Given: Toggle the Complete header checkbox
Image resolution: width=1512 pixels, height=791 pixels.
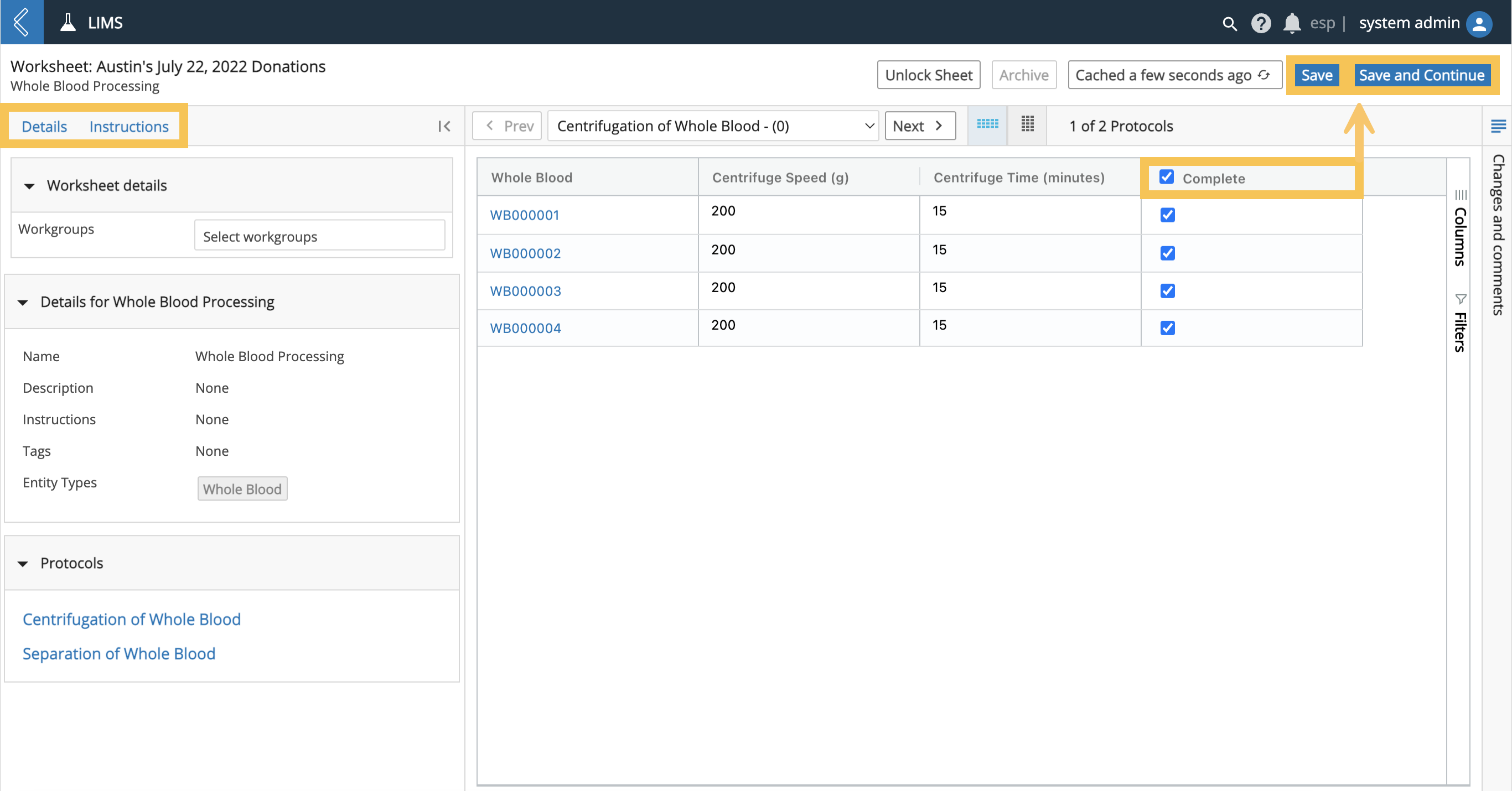Looking at the screenshot, I should (x=1166, y=176).
